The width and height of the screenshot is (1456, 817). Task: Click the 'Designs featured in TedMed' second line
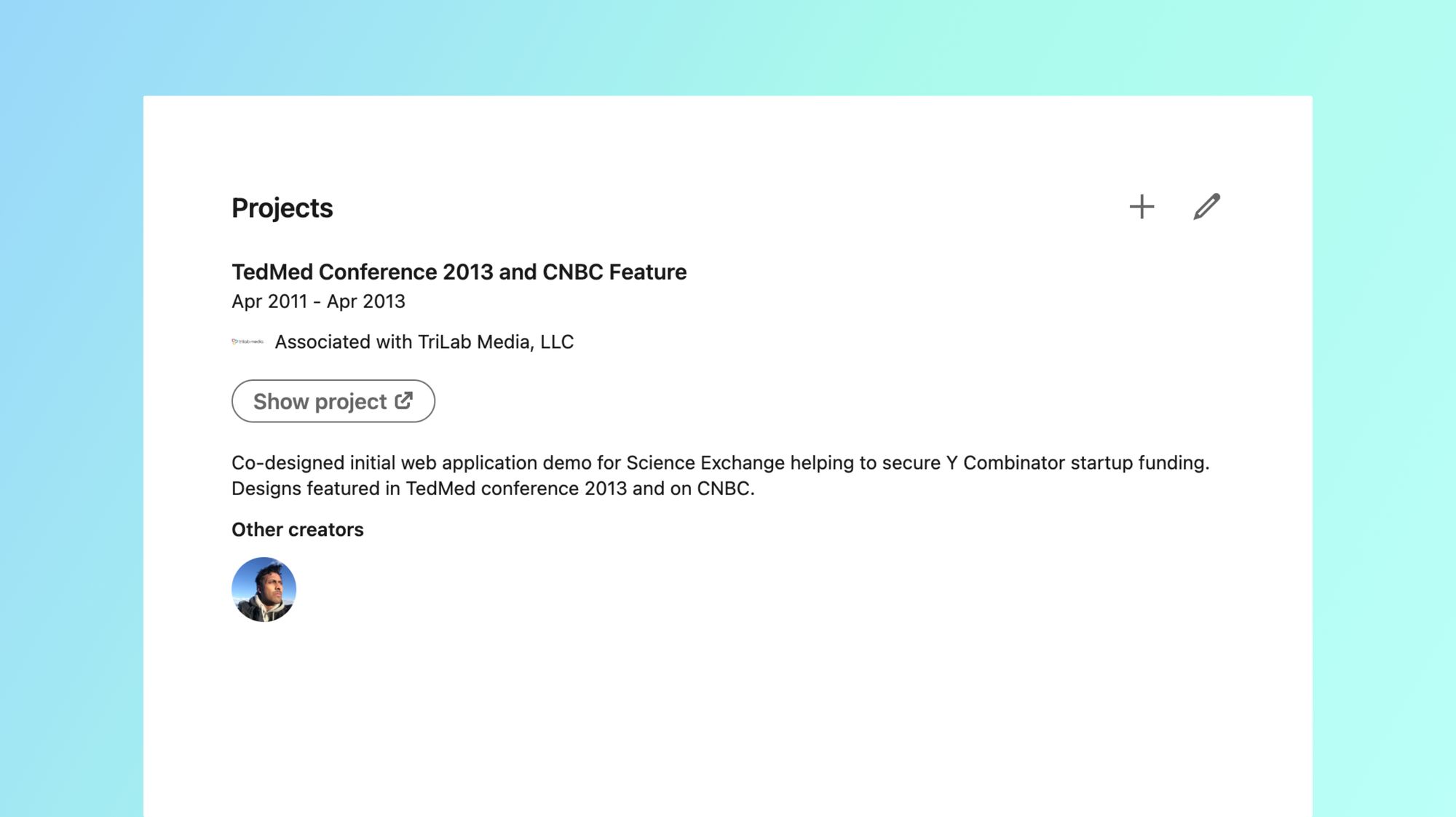(x=493, y=488)
